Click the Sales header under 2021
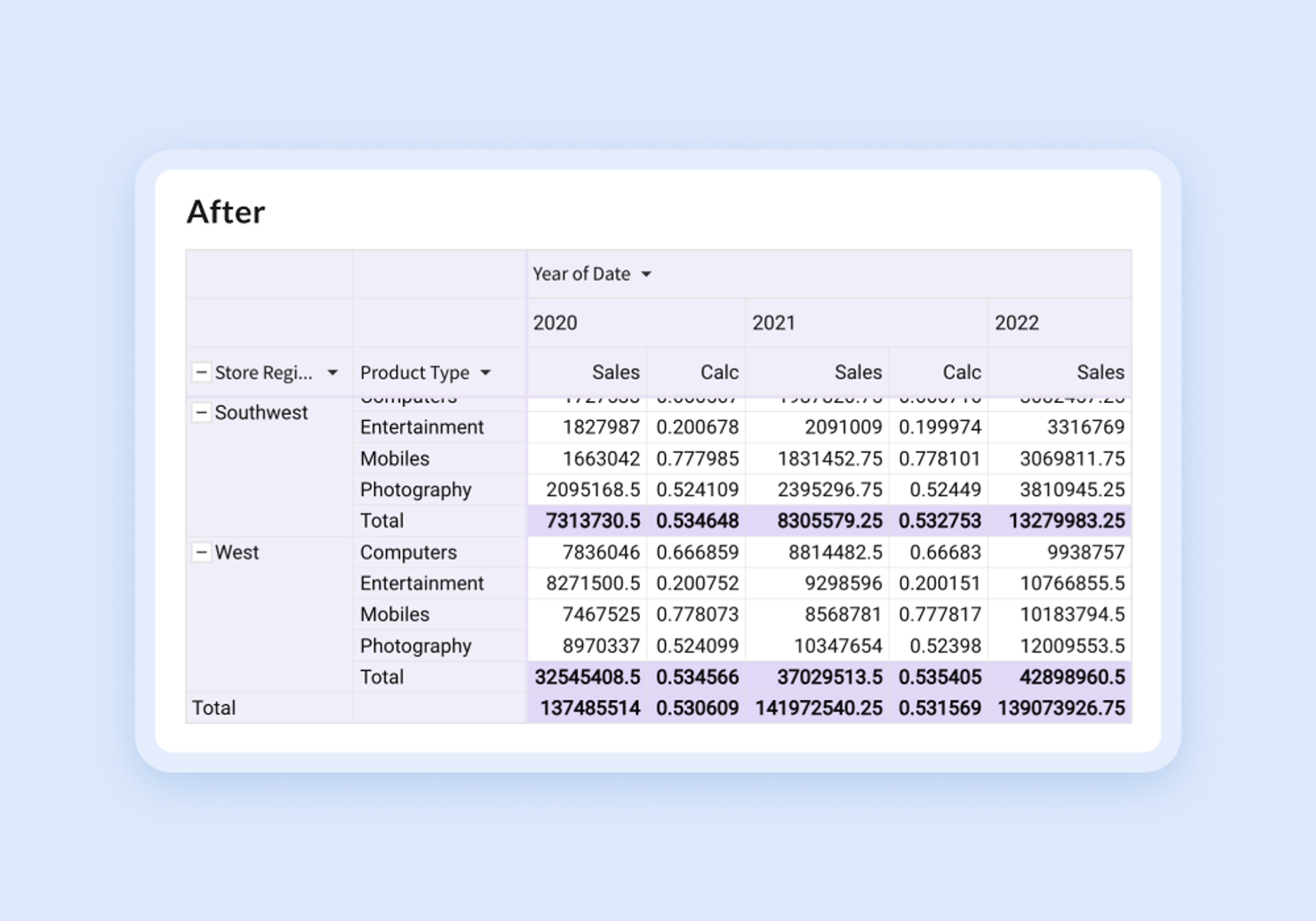The height and width of the screenshot is (921, 1316). 858,372
